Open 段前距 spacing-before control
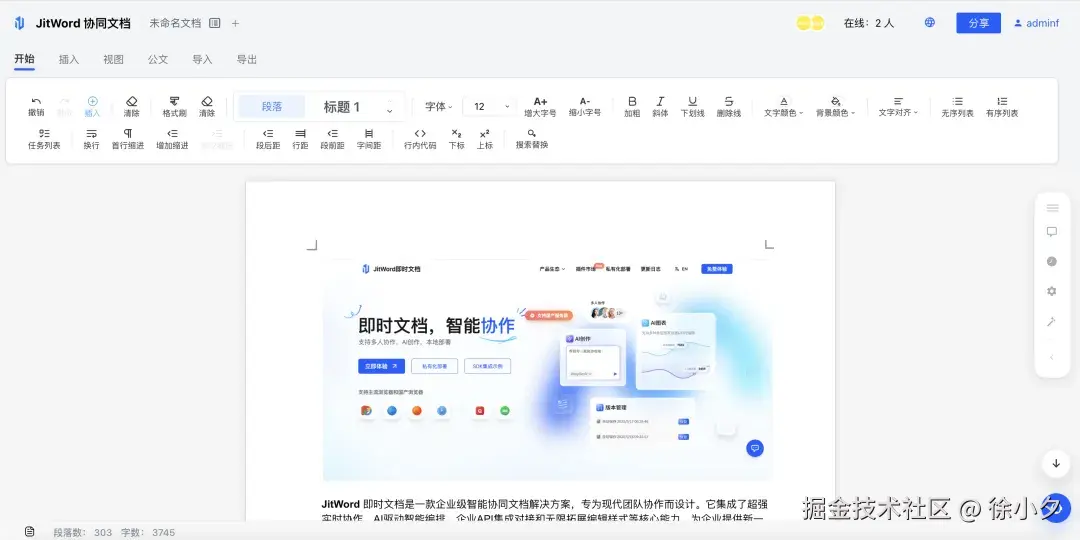The image size is (1080, 540). click(332, 138)
